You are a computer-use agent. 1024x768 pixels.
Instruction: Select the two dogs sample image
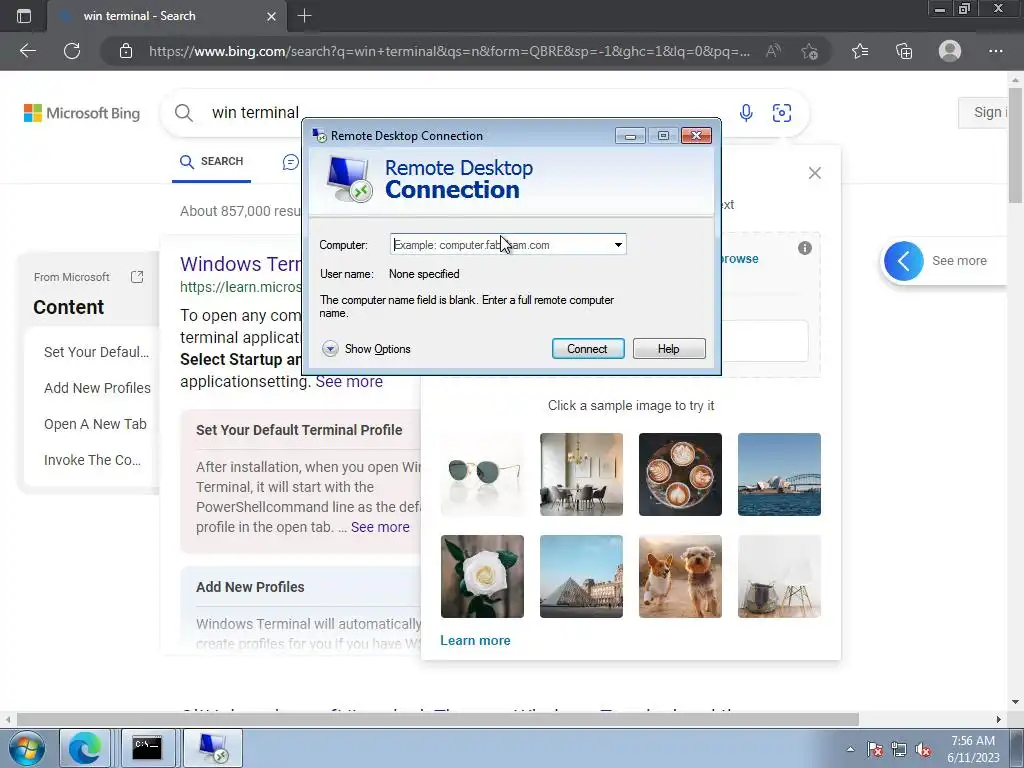coord(680,577)
